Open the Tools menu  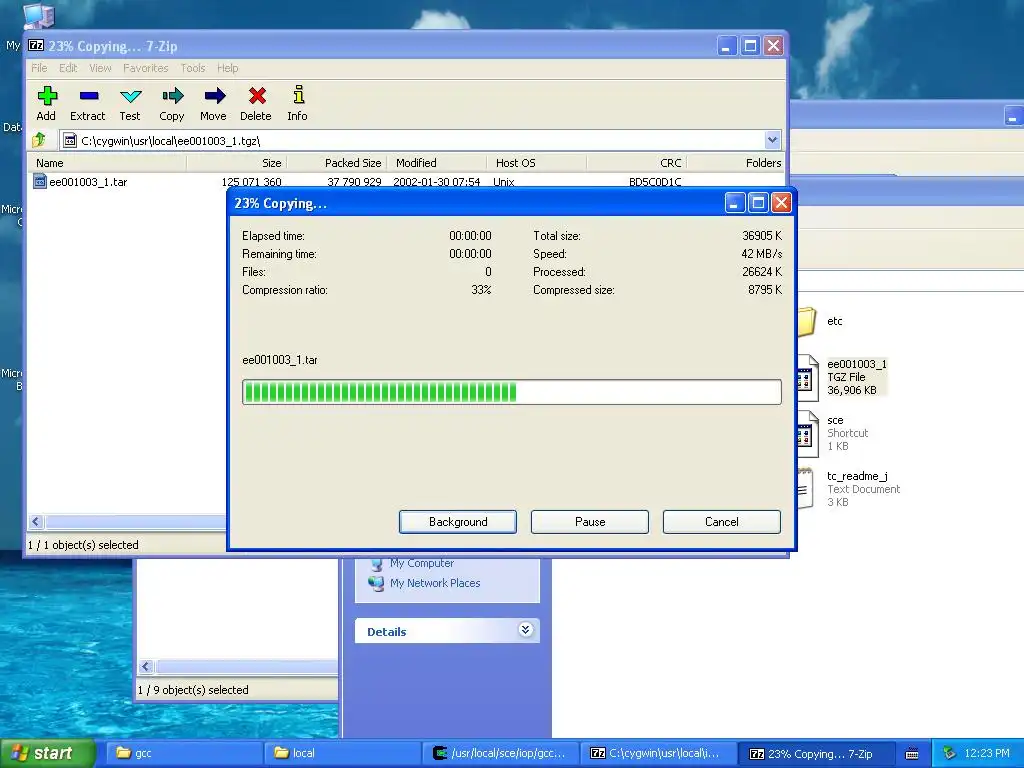tap(193, 68)
